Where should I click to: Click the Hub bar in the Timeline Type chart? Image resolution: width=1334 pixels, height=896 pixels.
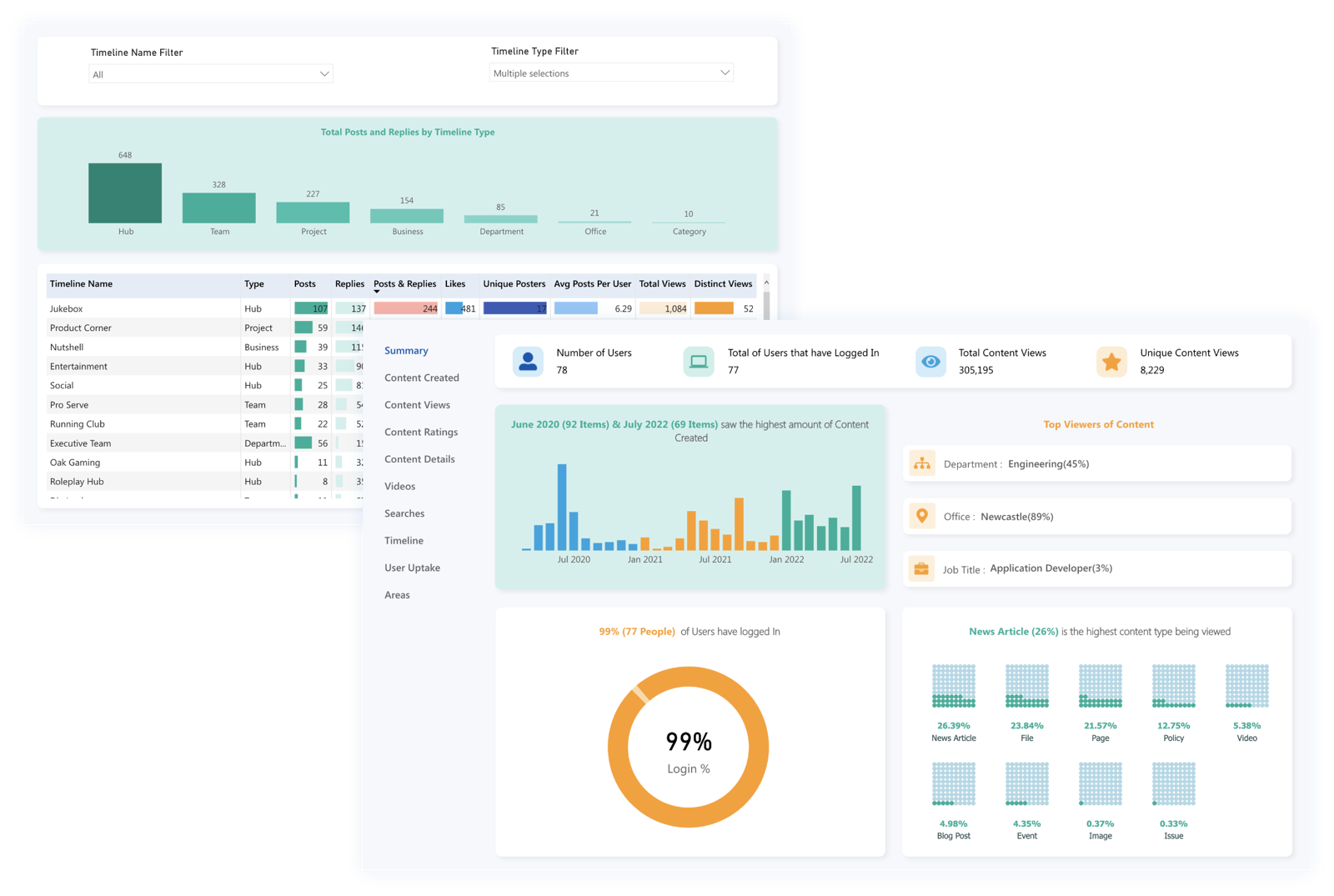coord(125,193)
